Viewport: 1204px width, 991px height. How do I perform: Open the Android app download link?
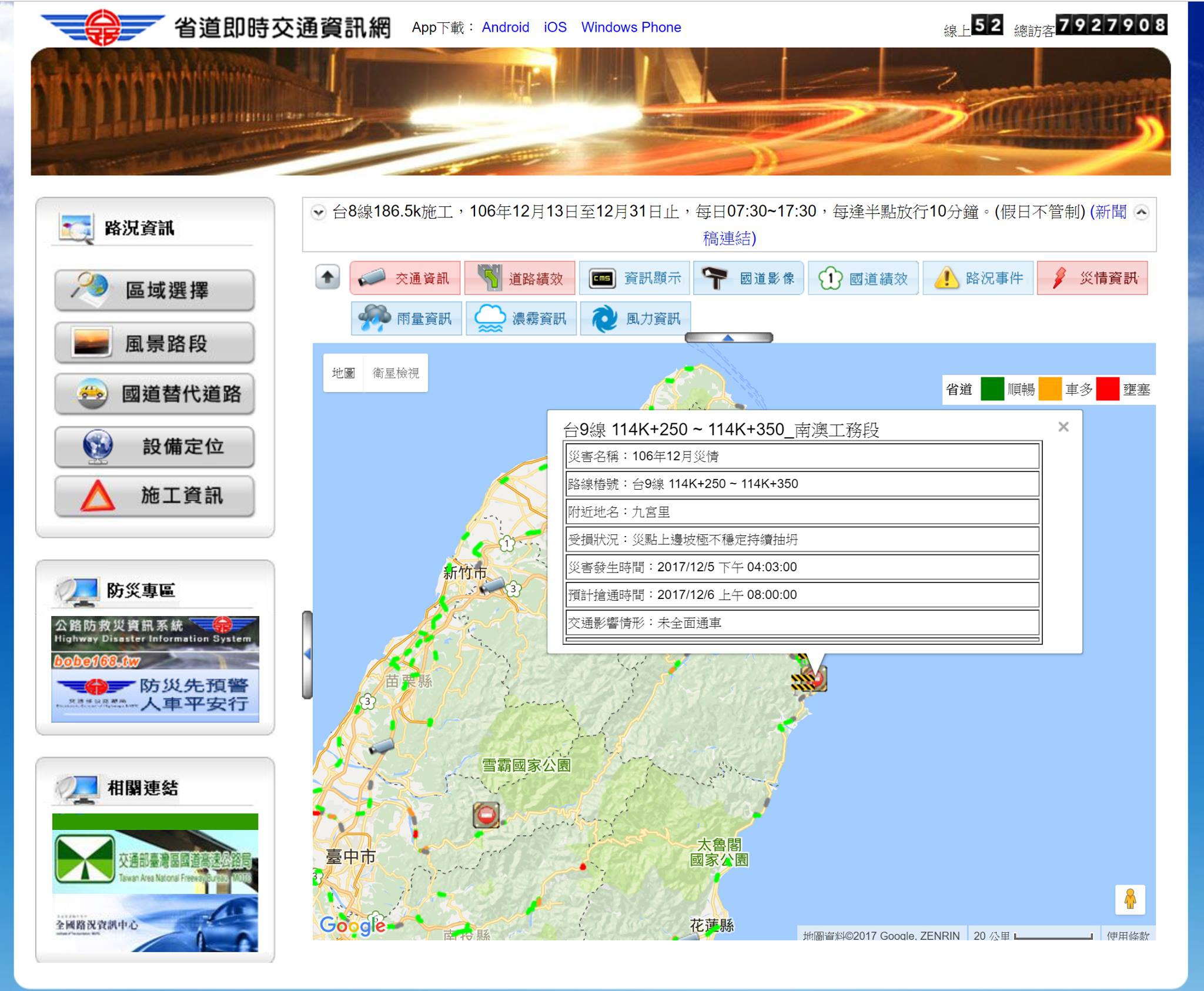(506, 27)
